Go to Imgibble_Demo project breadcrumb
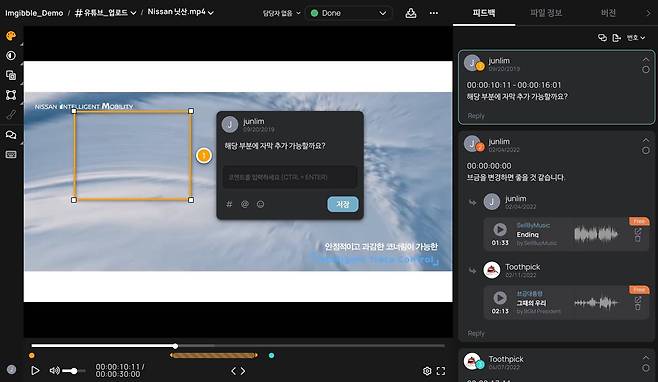658x382 pixels. click(34, 13)
